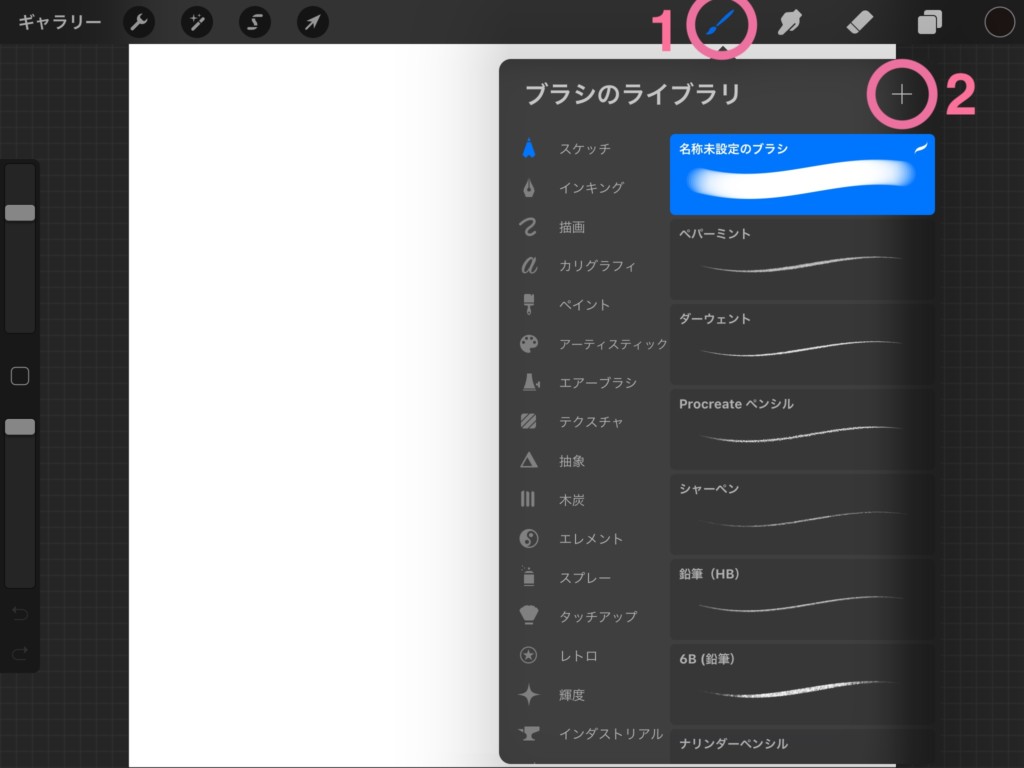Click the Airbrush nozzle icon

(531, 382)
